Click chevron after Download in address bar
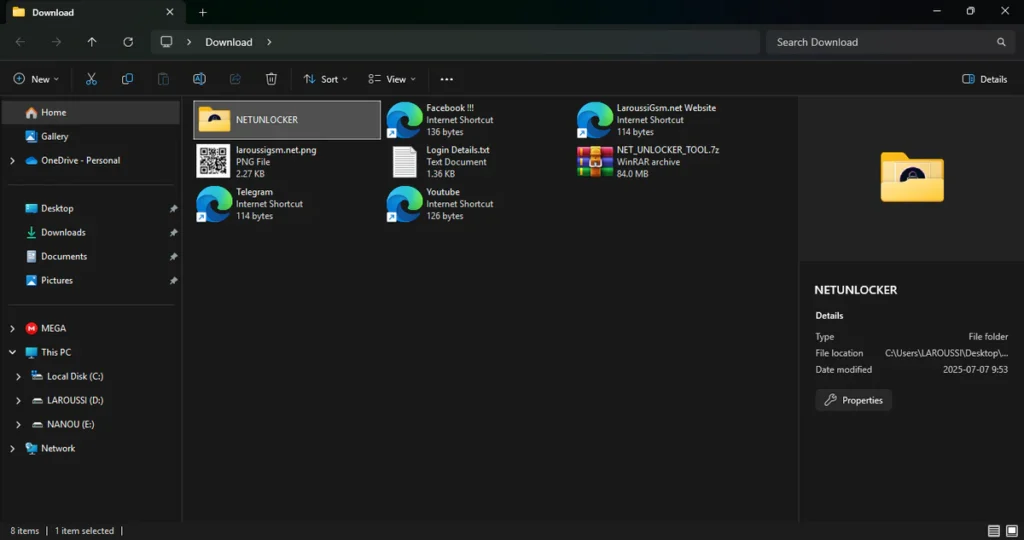1024x540 pixels. (269, 42)
